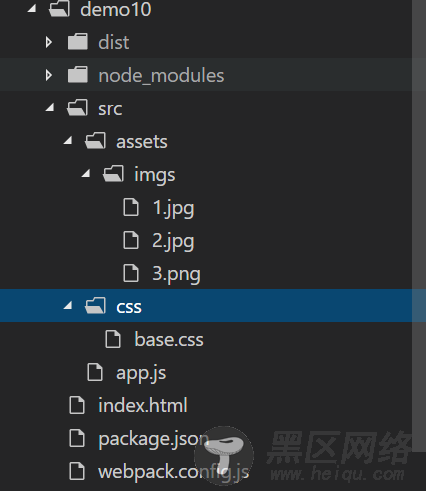426x491 pixels.
Task: Click the file icon beside index.html
Action: coord(77,405)
